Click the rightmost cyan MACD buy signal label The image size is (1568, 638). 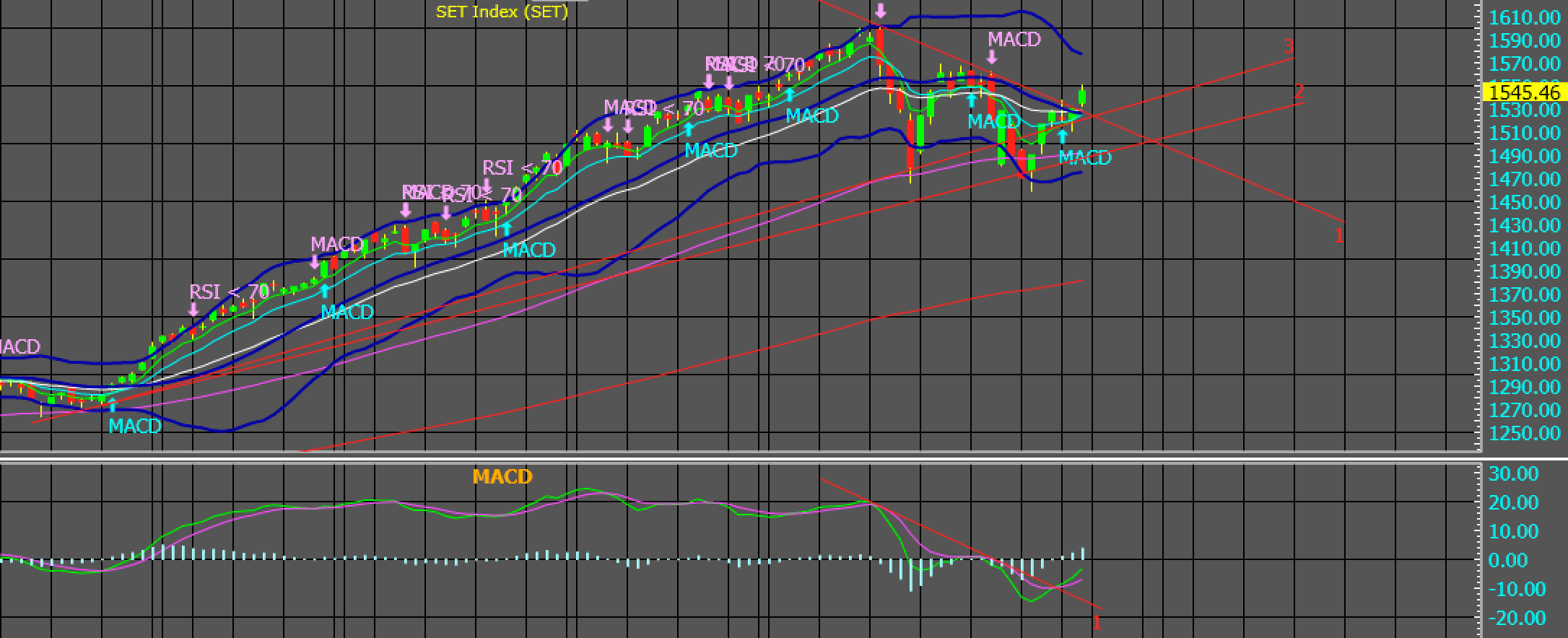click(x=1085, y=157)
